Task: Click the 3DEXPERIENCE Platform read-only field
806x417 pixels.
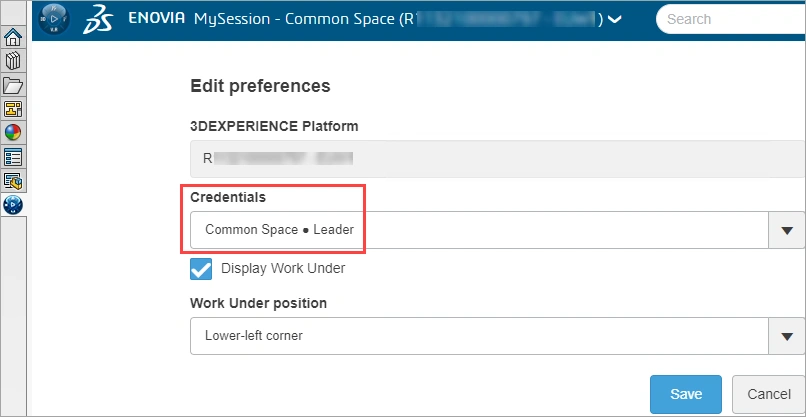Action: [497, 158]
